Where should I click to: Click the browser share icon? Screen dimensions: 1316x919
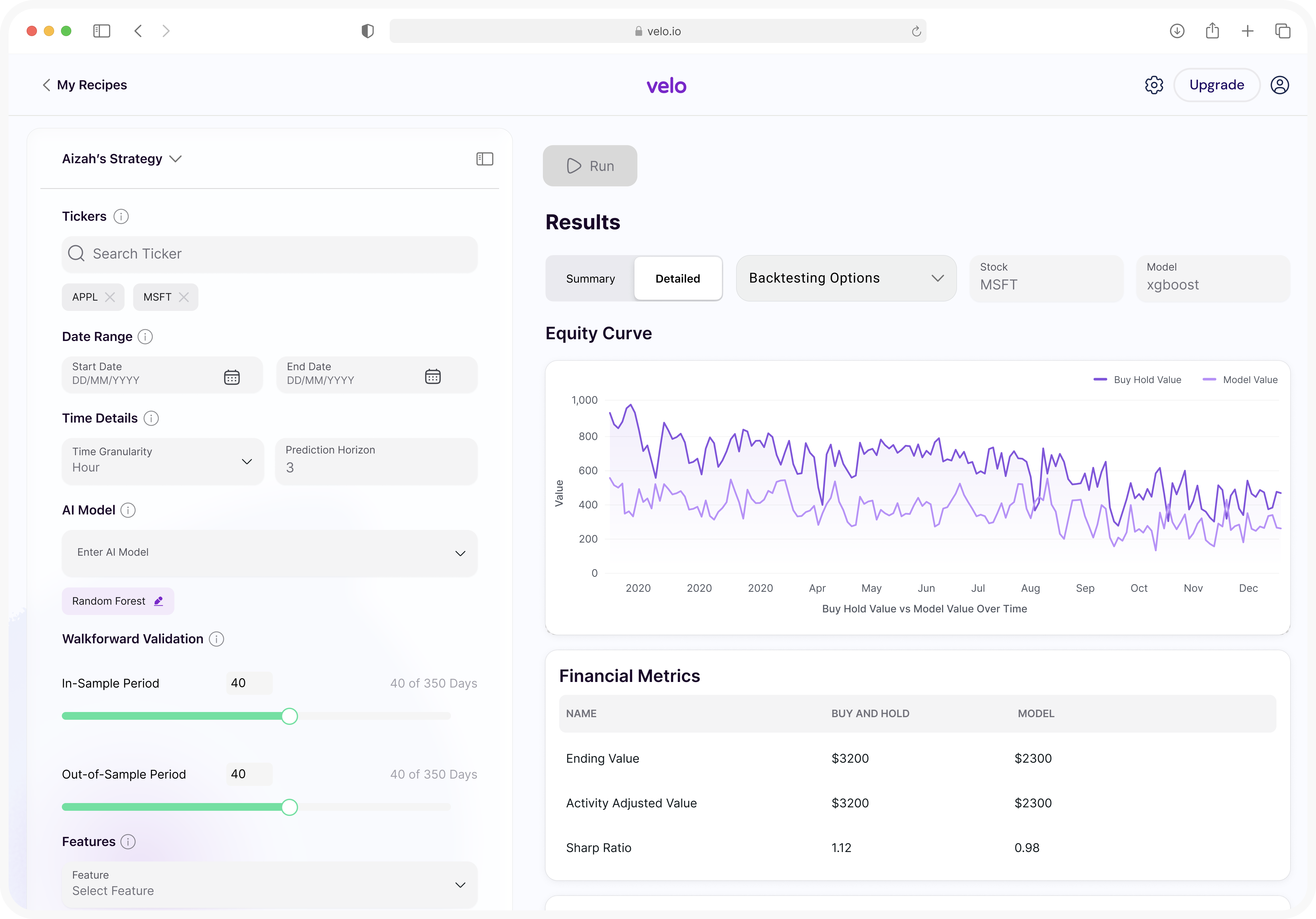[1212, 30]
